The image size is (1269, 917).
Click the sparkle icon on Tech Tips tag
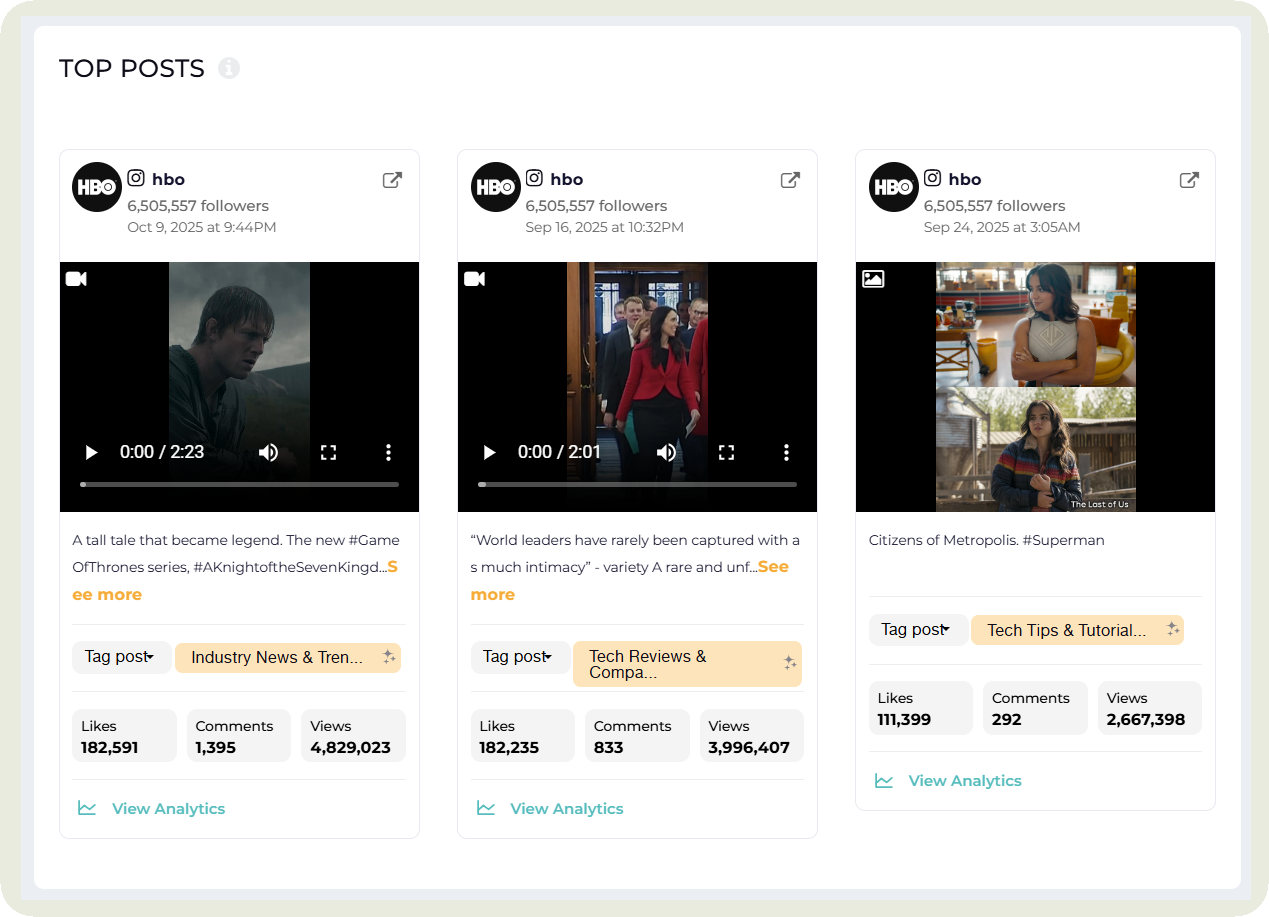[1172, 629]
